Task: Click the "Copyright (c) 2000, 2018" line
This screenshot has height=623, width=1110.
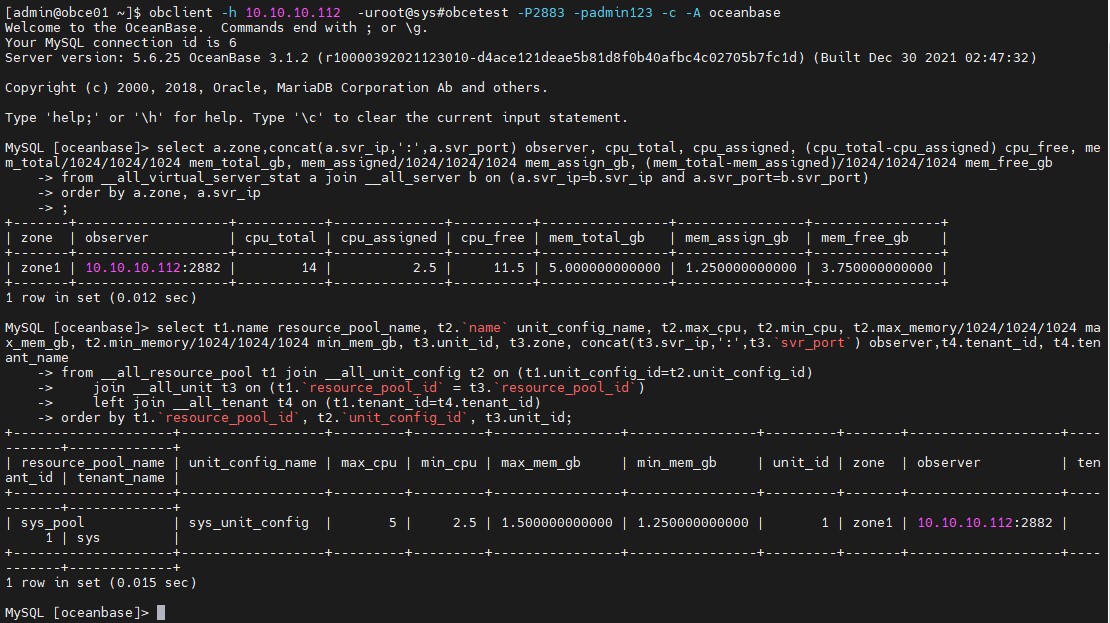Action: point(276,88)
